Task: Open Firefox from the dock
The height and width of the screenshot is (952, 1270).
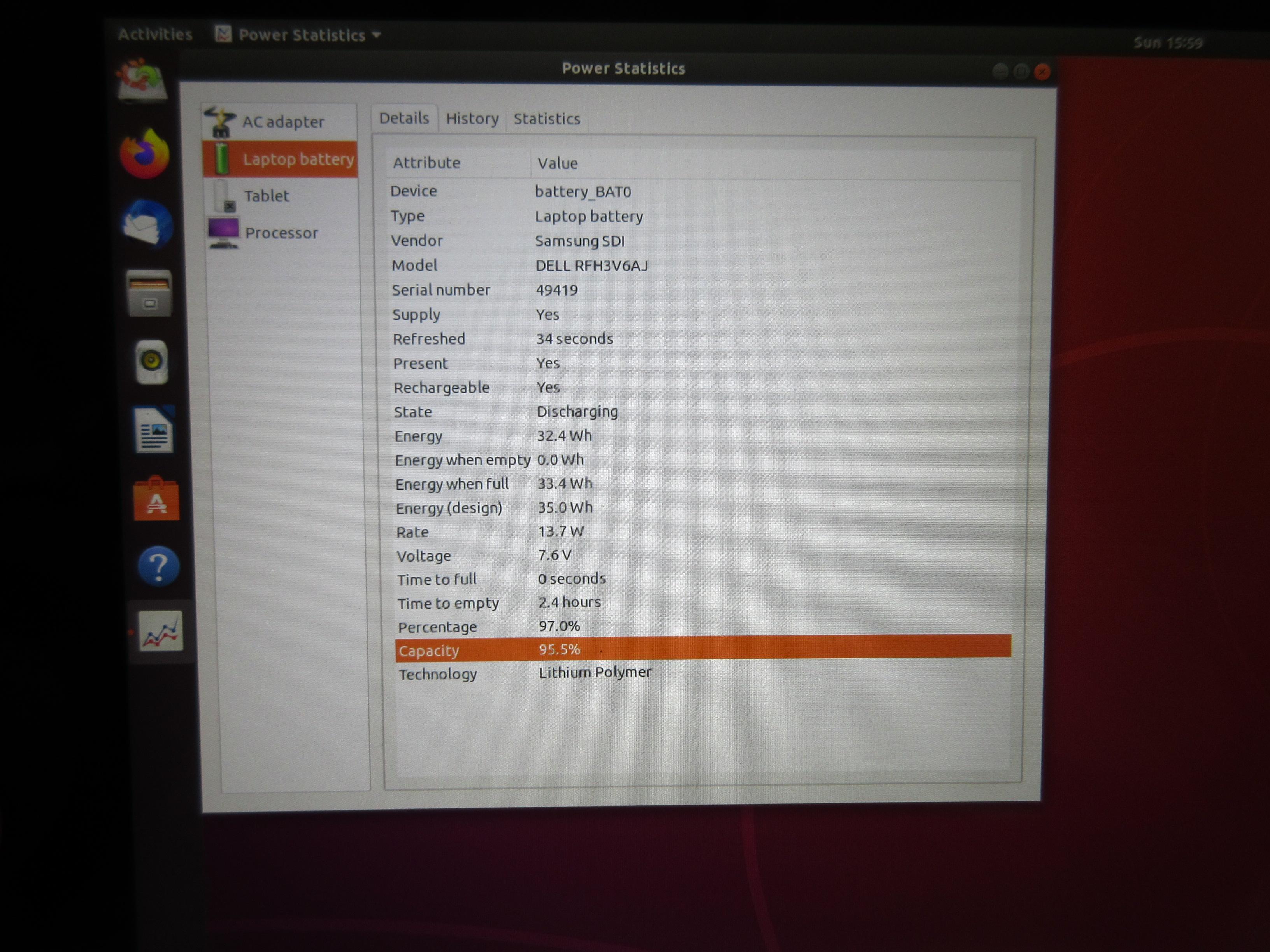Action: [x=145, y=154]
